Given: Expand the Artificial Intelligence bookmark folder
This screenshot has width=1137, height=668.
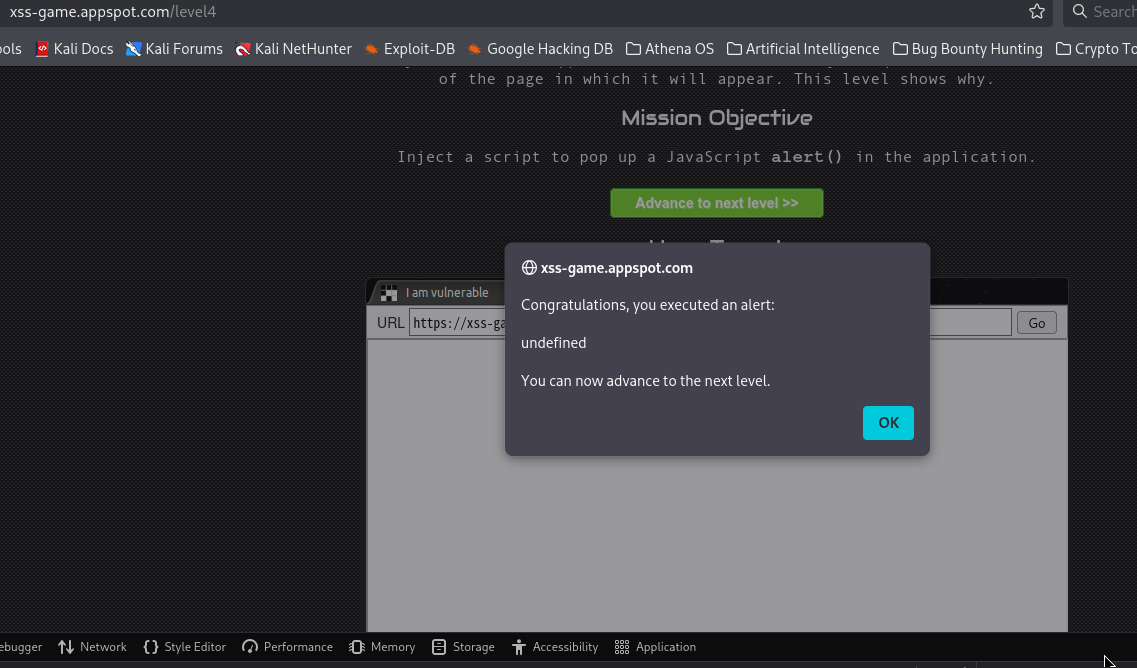Looking at the screenshot, I should (x=803, y=48).
